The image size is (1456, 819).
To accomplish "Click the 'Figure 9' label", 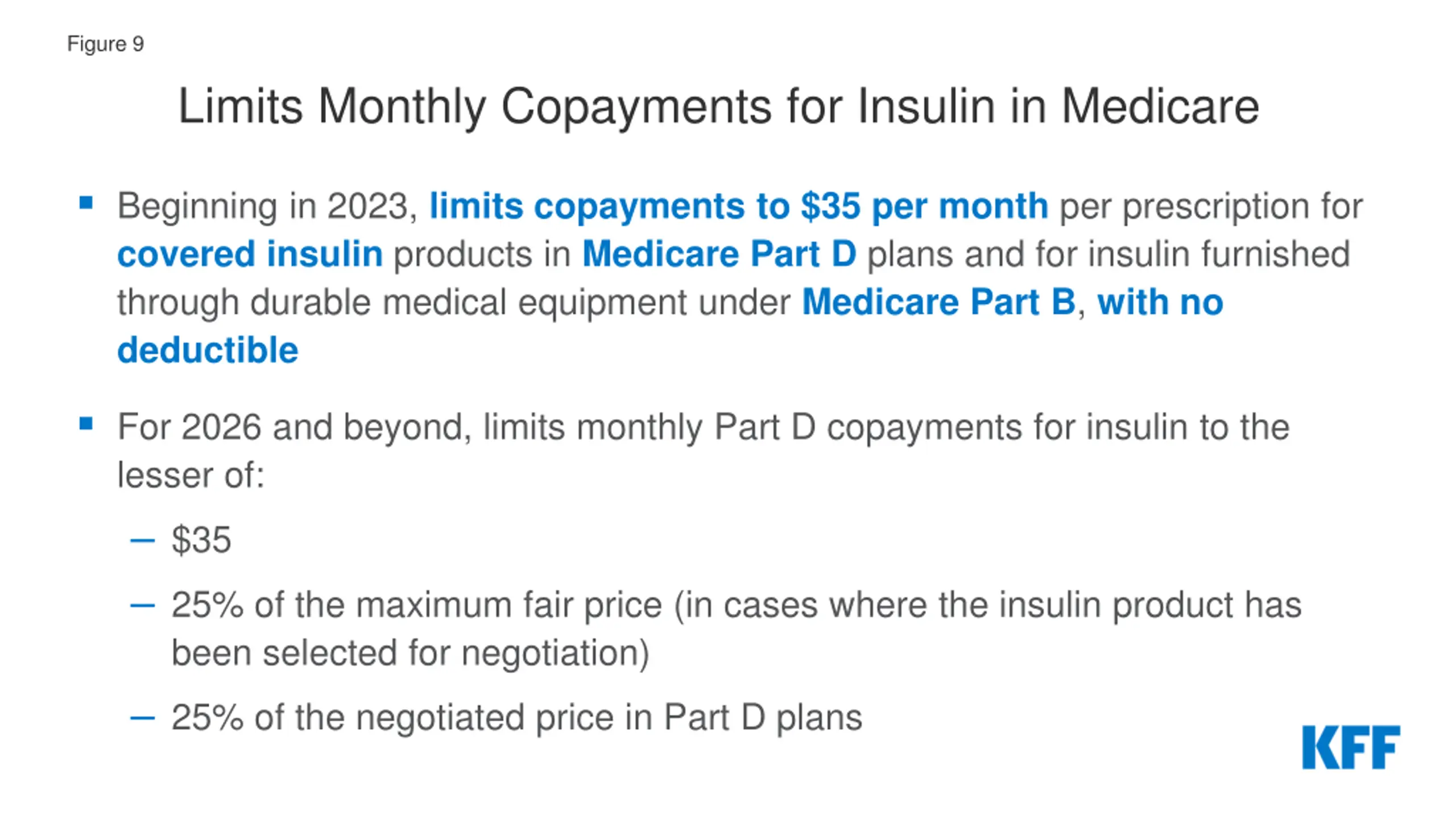I will 106,44.
